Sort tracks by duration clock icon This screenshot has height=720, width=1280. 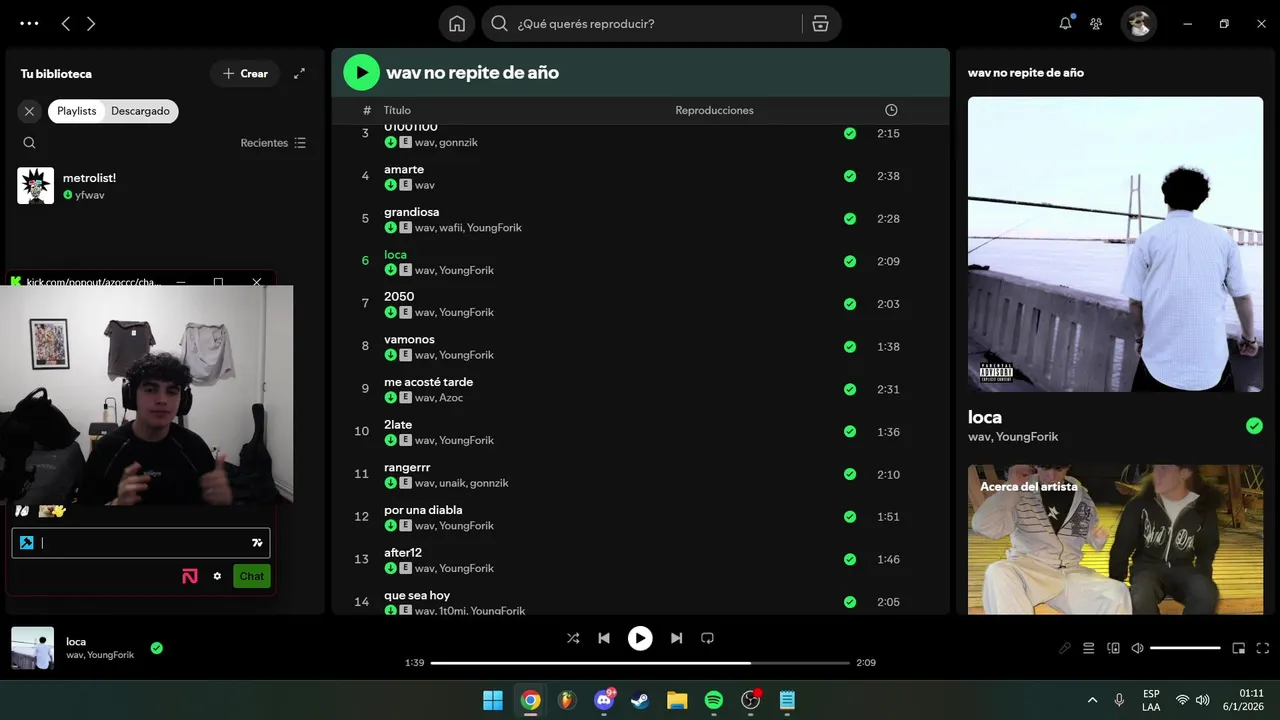pyautogui.click(x=891, y=110)
